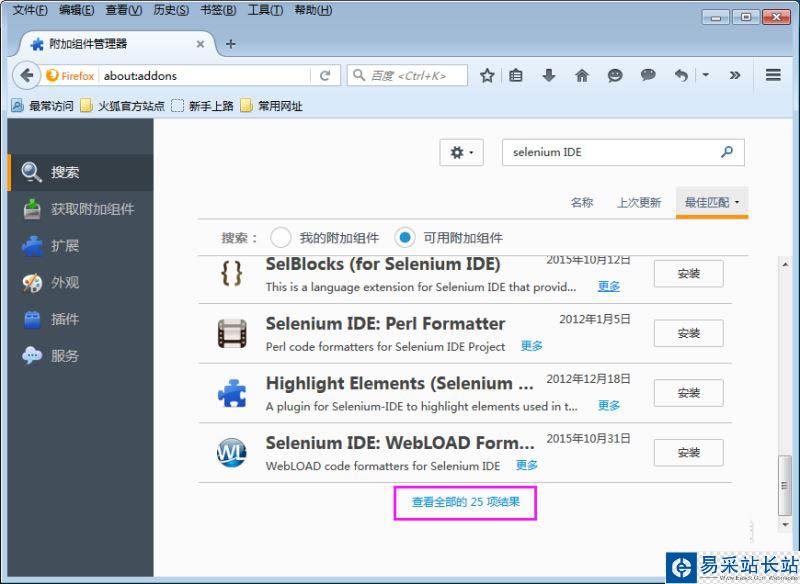800x584 pixels.
Task: Open the 火狐官方站点 bookmark folder
Action: (123, 106)
